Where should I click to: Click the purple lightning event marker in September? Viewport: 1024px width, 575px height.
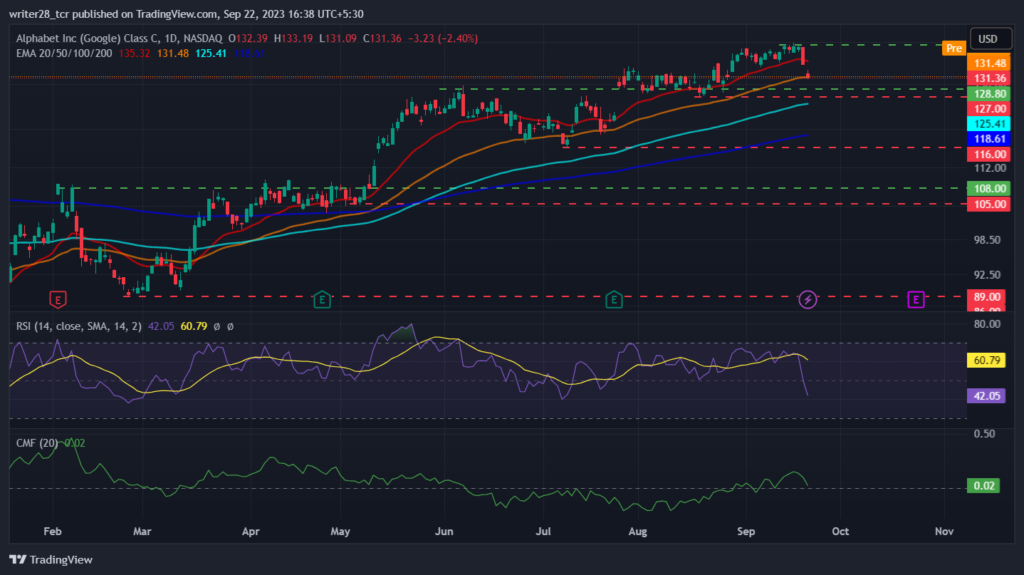tap(808, 300)
